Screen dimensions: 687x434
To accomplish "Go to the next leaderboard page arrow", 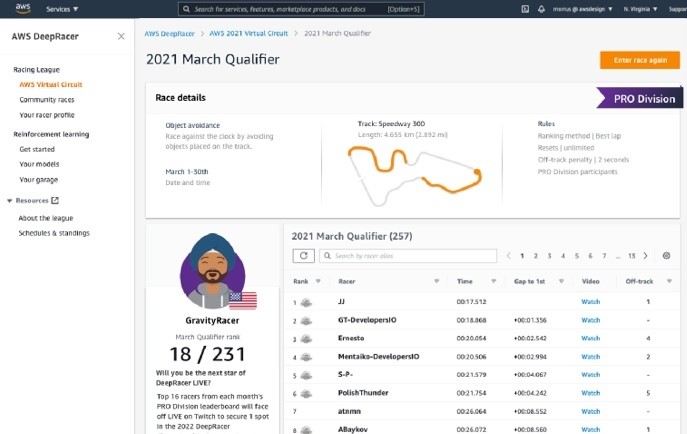I will [x=645, y=256].
